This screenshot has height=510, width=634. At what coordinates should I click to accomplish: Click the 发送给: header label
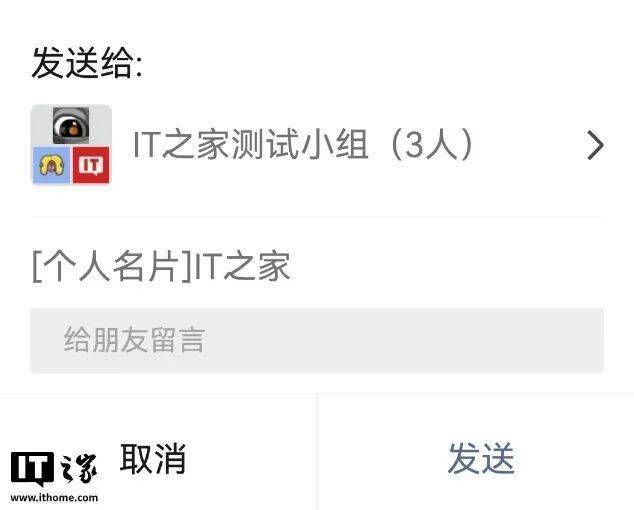pyautogui.click(x=87, y=63)
